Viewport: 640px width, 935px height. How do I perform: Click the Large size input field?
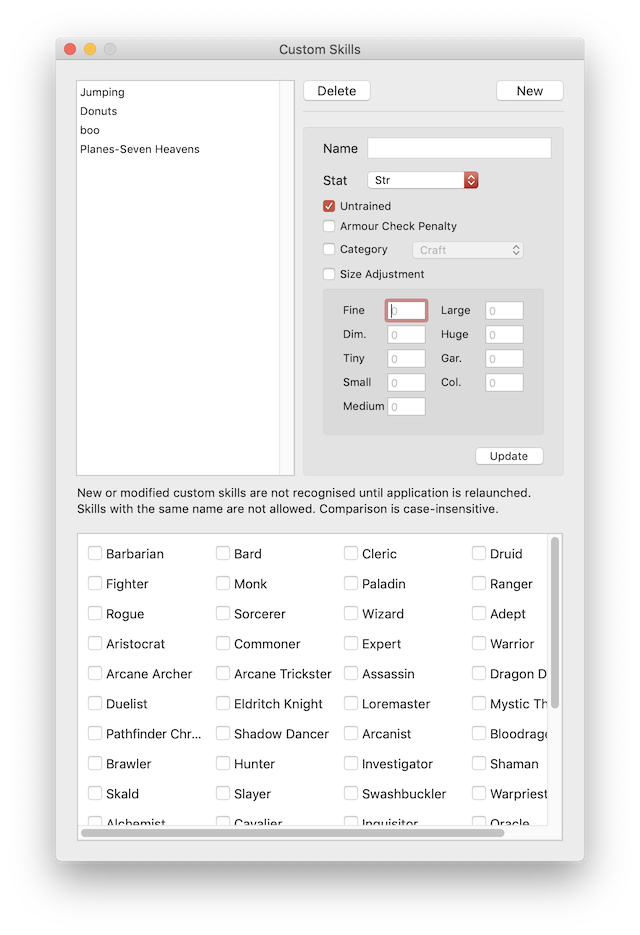click(504, 310)
